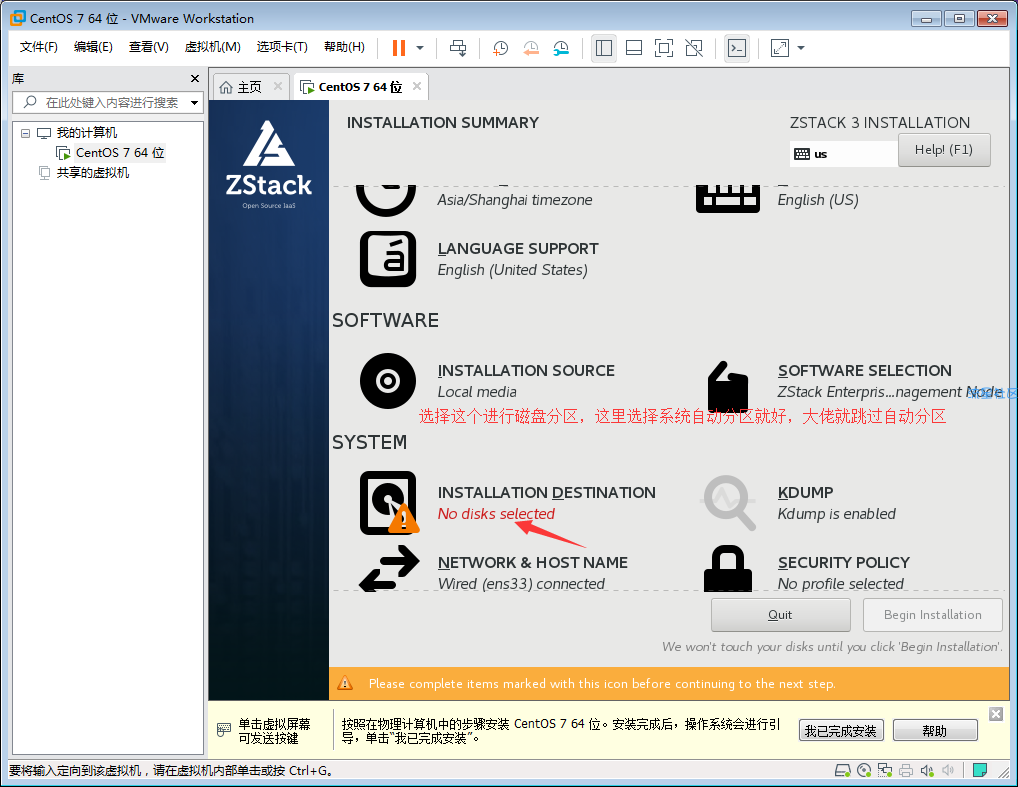The image size is (1018, 787).
Task: Close the 库 library panel
Action: click(195, 79)
